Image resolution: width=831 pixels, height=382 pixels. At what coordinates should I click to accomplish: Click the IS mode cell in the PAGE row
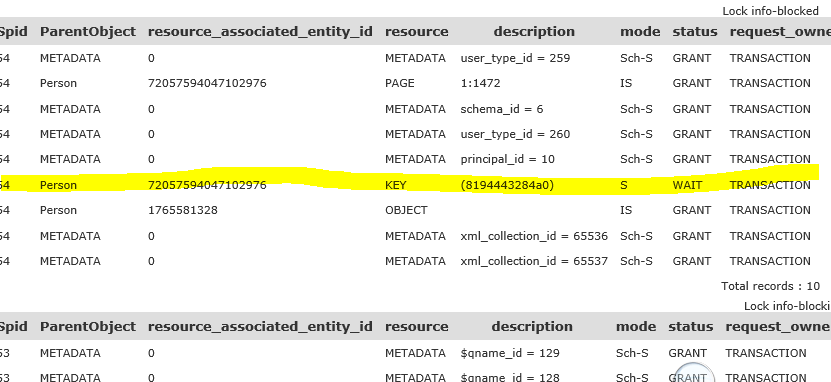[x=626, y=83]
